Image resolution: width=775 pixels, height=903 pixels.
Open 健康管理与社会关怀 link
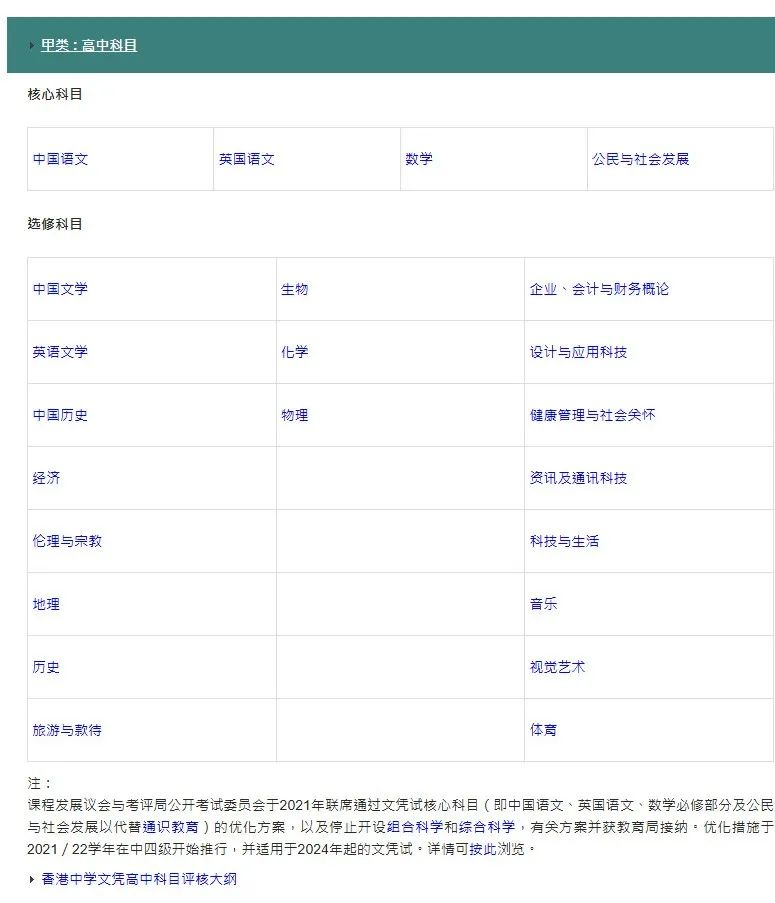pyautogui.click(x=592, y=415)
